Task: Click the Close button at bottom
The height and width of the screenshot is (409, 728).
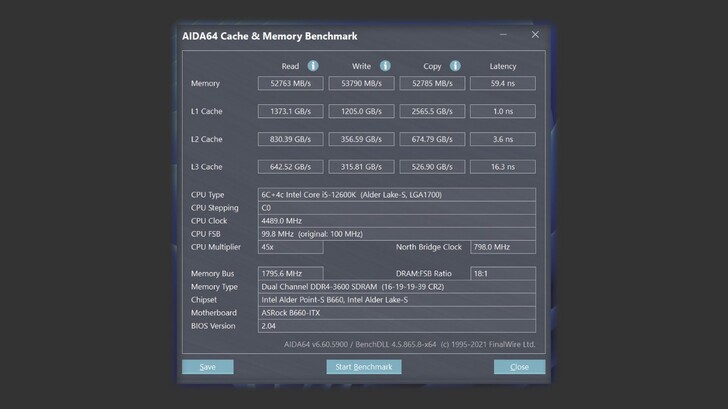Action: tap(519, 367)
